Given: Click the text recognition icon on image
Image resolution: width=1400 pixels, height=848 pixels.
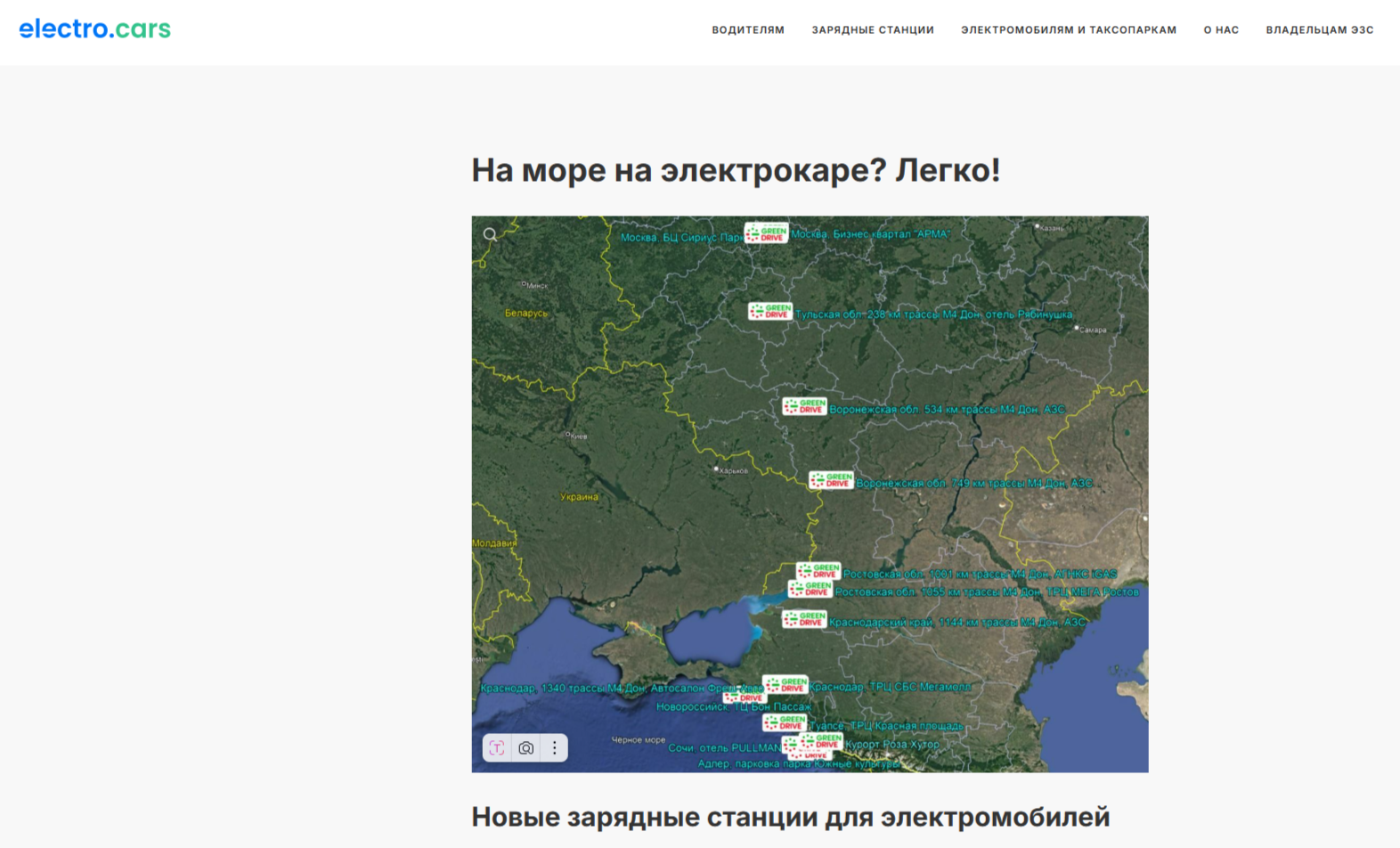Looking at the screenshot, I should click(x=497, y=748).
